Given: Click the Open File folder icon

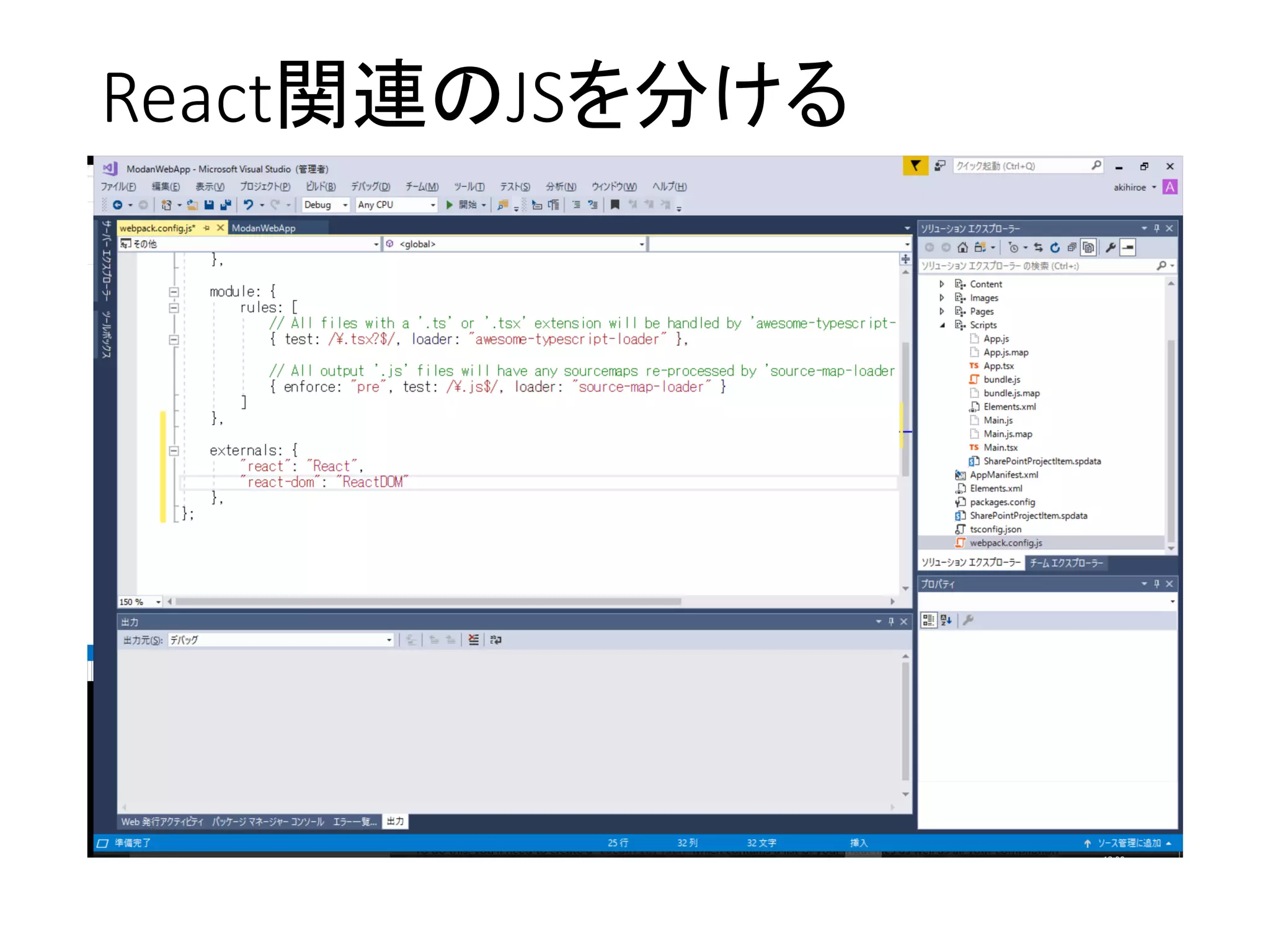Looking at the screenshot, I should tap(193, 205).
